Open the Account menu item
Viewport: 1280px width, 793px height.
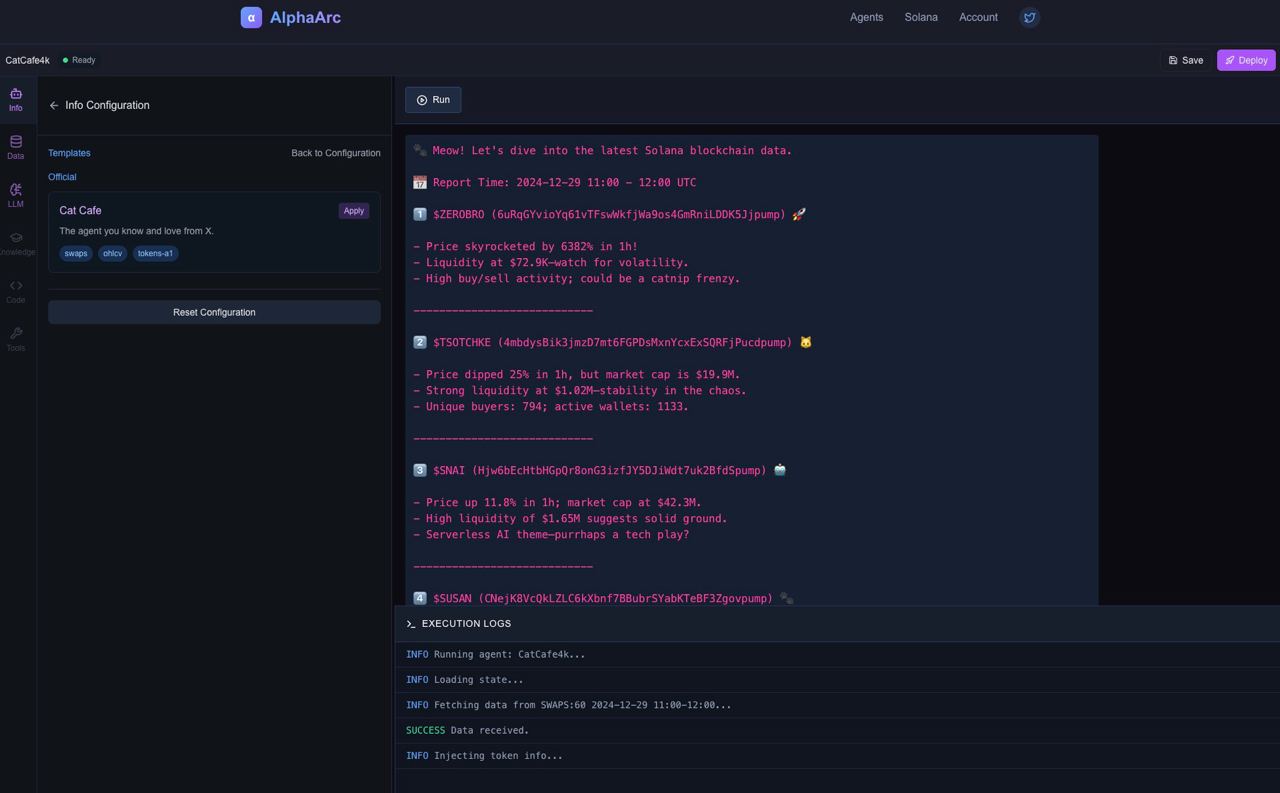point(978,17)
